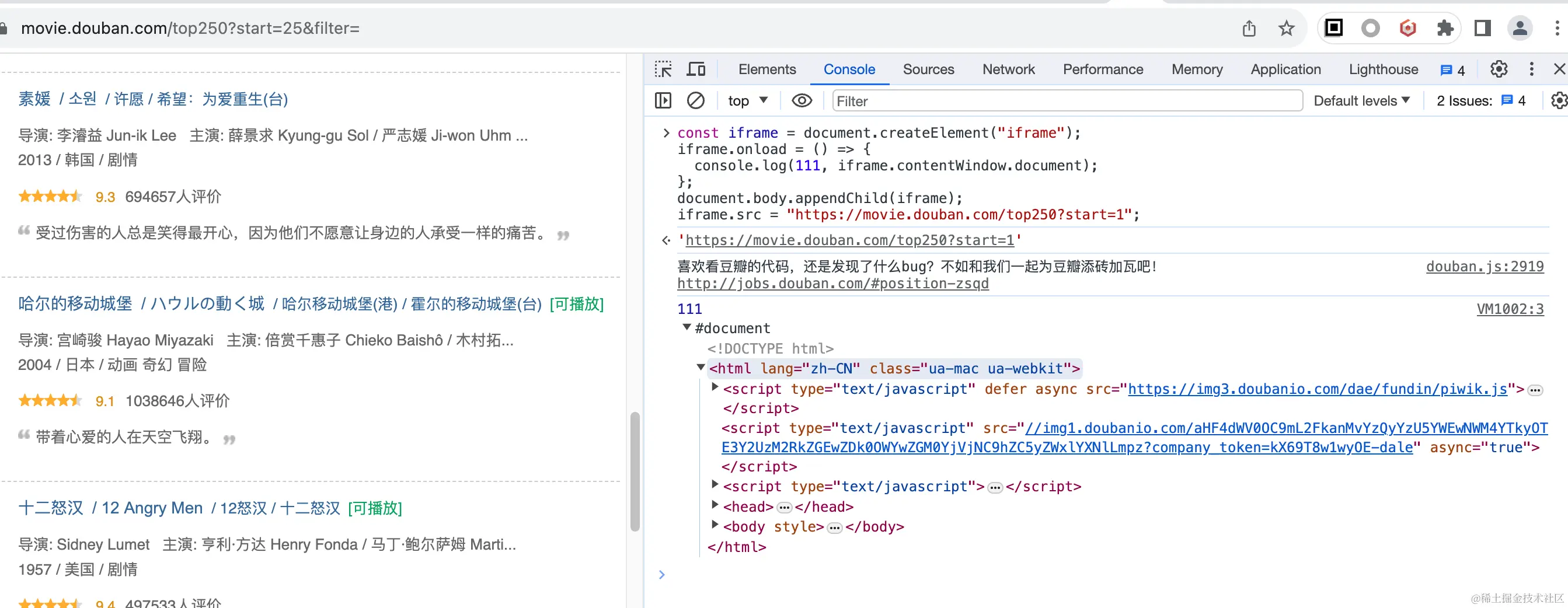Screen dimensions: 1568x608
Task: Click 可播放 tag beside 哈尔的移动城堡
Action: 576,303
